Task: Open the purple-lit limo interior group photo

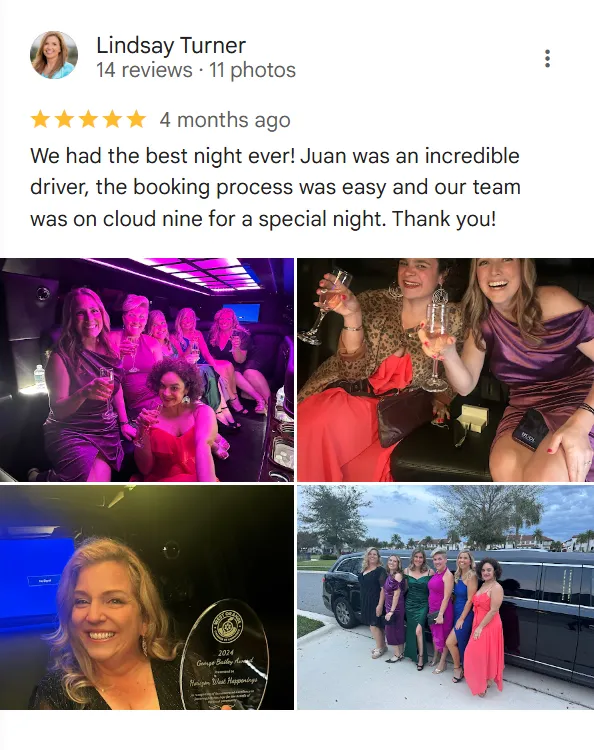Action: point(147,370)
